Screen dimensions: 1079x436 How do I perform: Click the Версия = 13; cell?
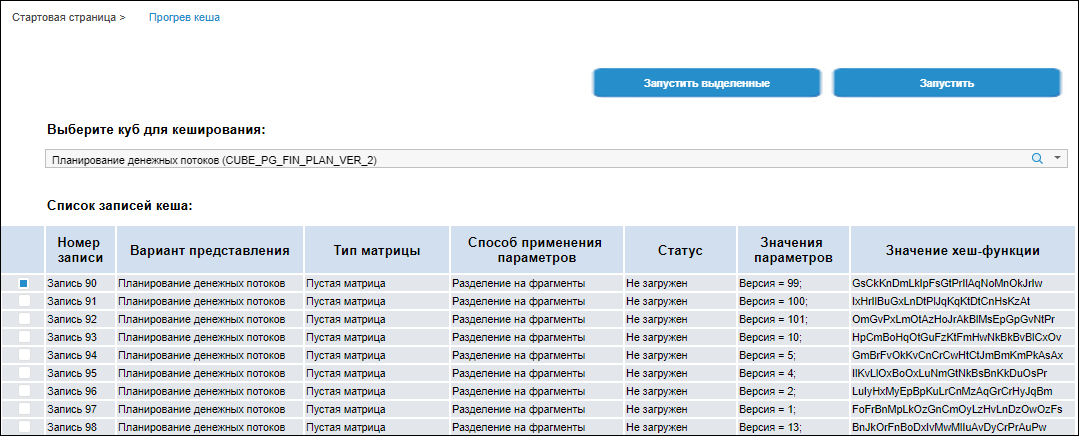click(793, 427)
